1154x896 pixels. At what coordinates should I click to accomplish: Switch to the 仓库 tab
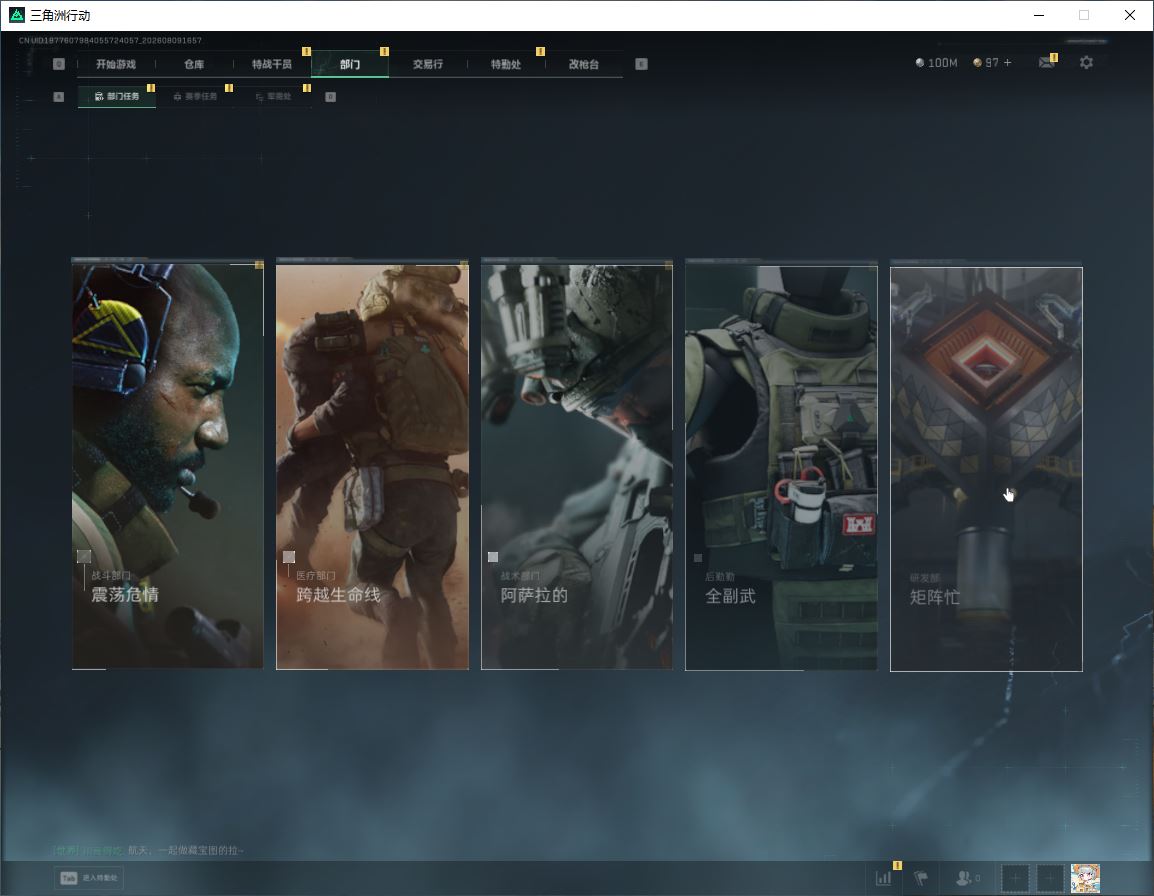pyautogui.click(x=194, y=64)
